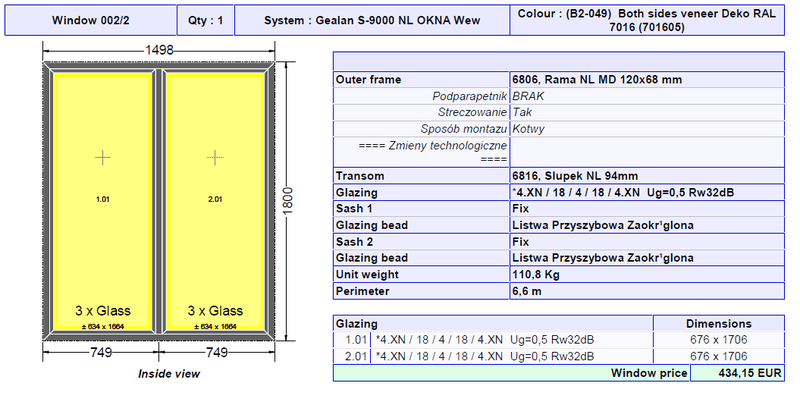Click the crosshair marker in right pane
Image resolution: width=800 pixels, height=405 pixels.
(x=215, y=158)
